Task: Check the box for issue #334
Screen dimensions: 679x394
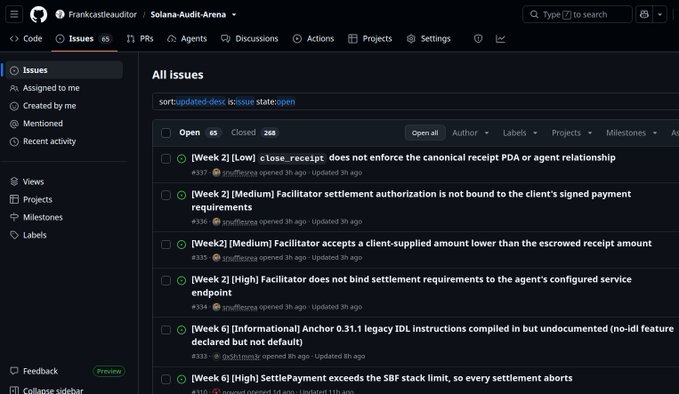Action: click(x=166, y=280)
